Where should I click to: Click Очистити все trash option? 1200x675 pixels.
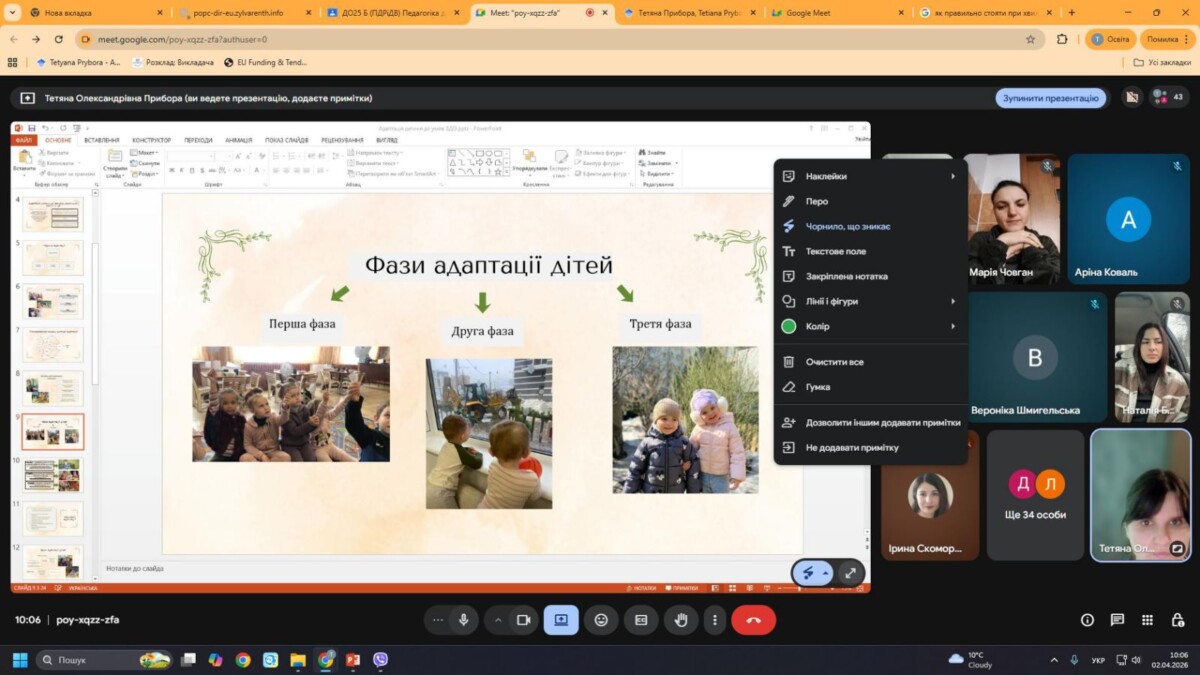[834, 362]
